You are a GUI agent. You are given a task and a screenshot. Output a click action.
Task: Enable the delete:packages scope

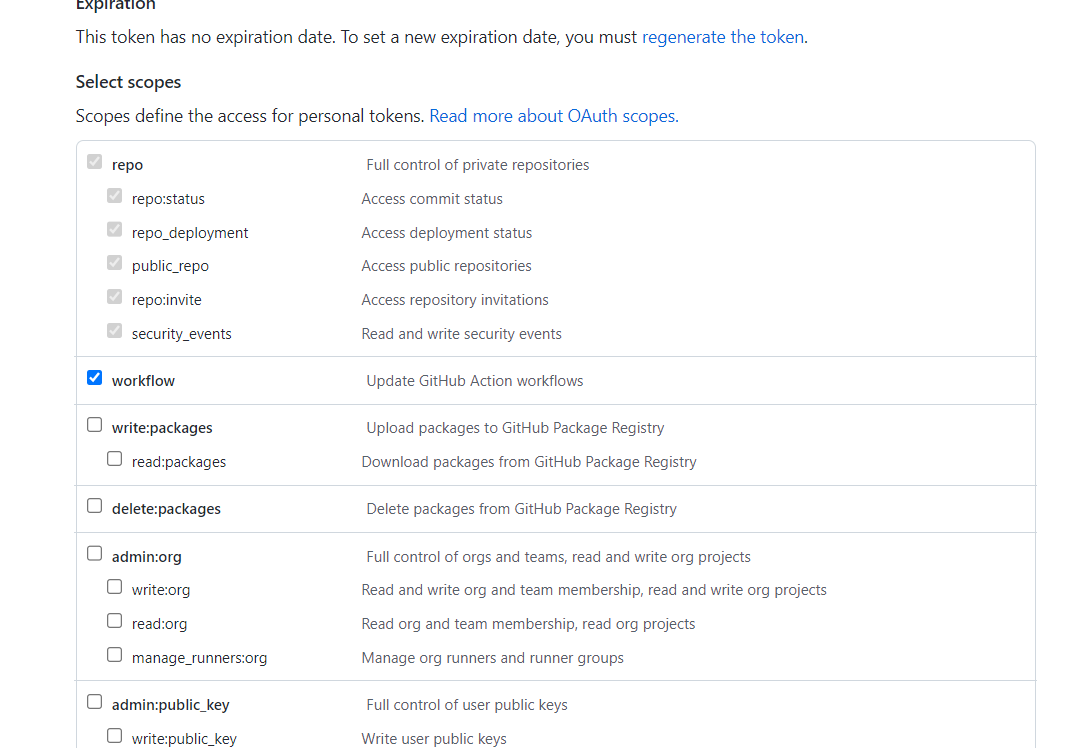(94, 505)
